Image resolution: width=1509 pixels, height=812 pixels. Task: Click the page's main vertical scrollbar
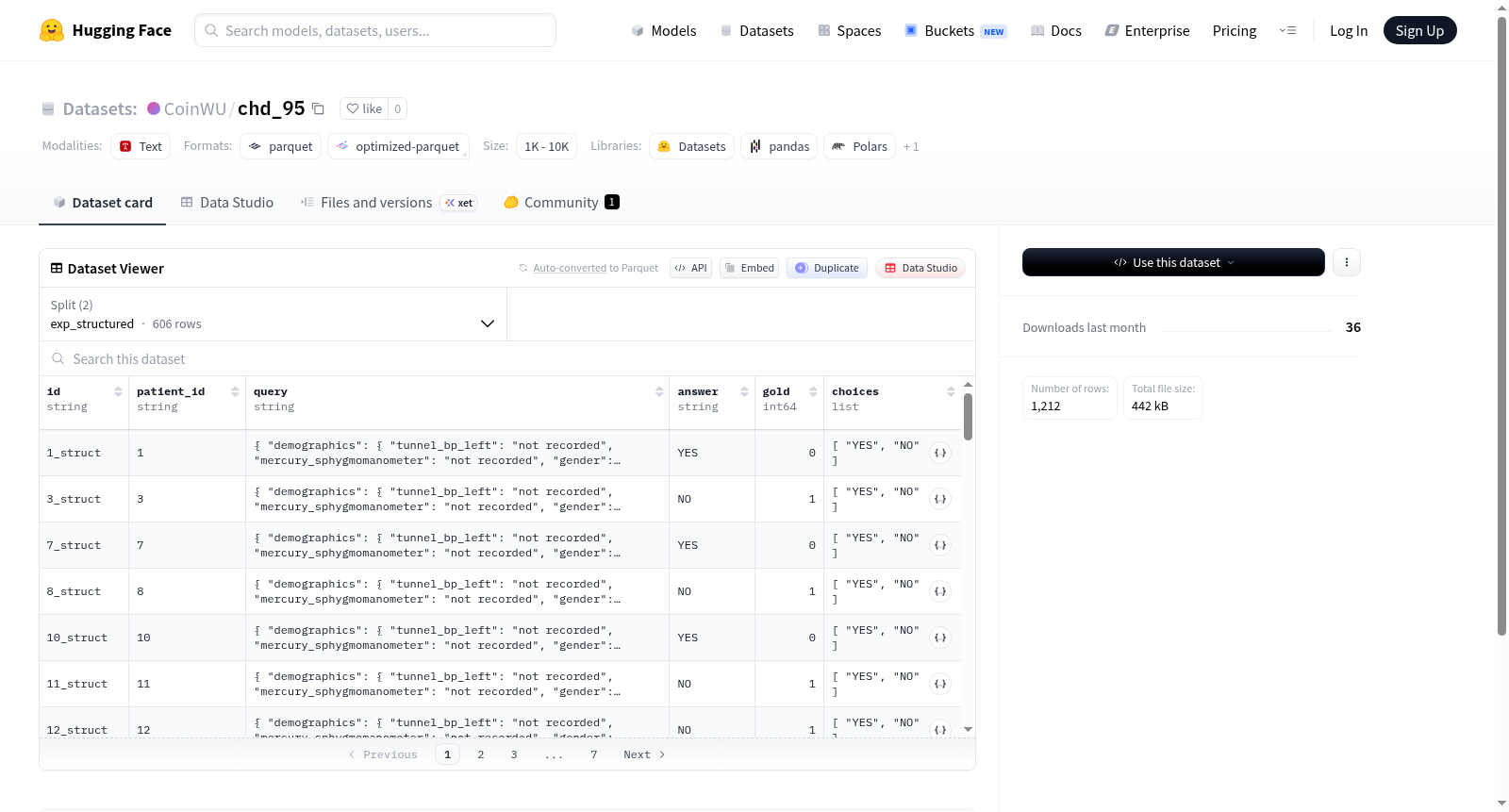[x=1502, y=325]
